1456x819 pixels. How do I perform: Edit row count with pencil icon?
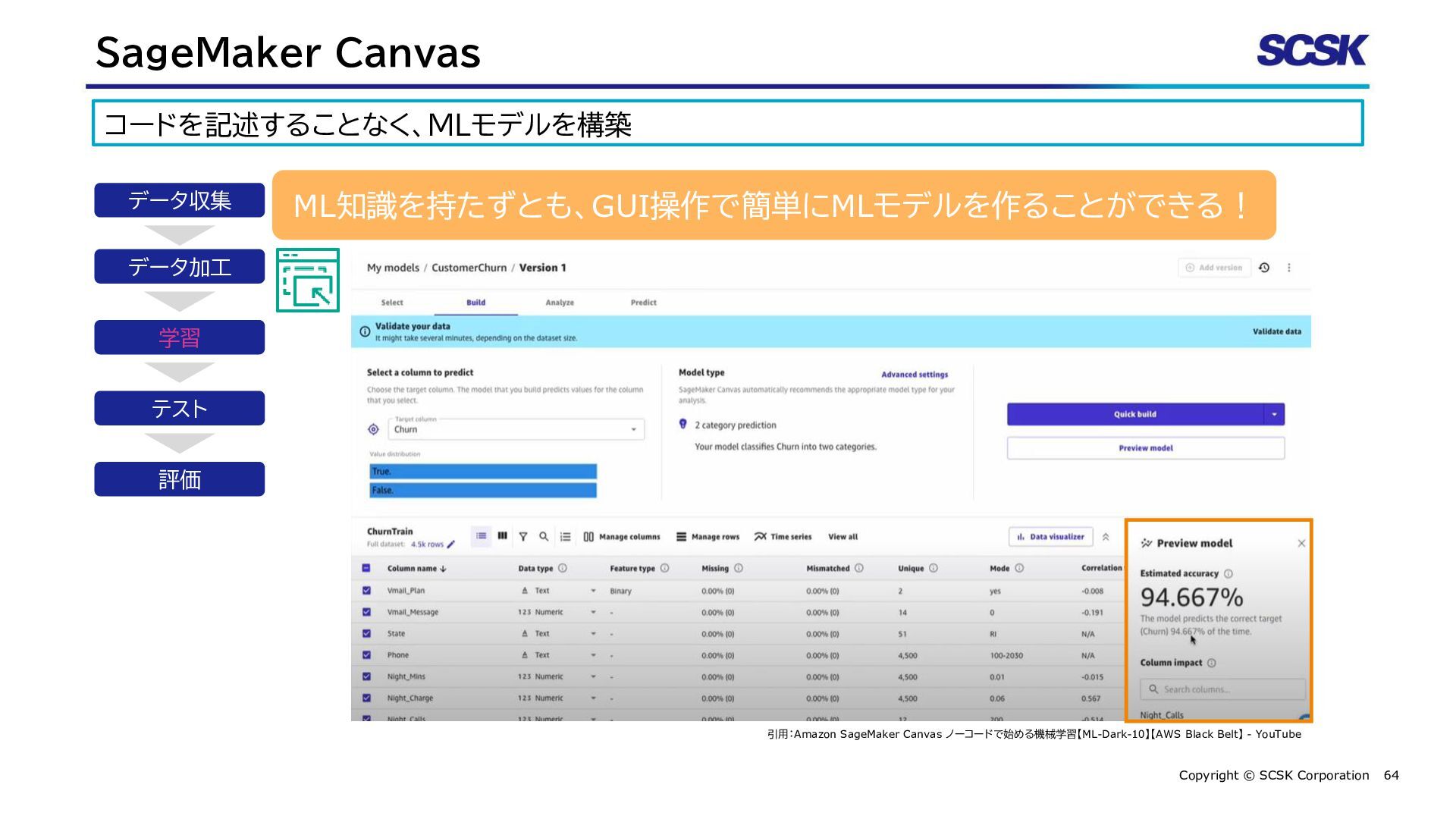pos(451,544)
